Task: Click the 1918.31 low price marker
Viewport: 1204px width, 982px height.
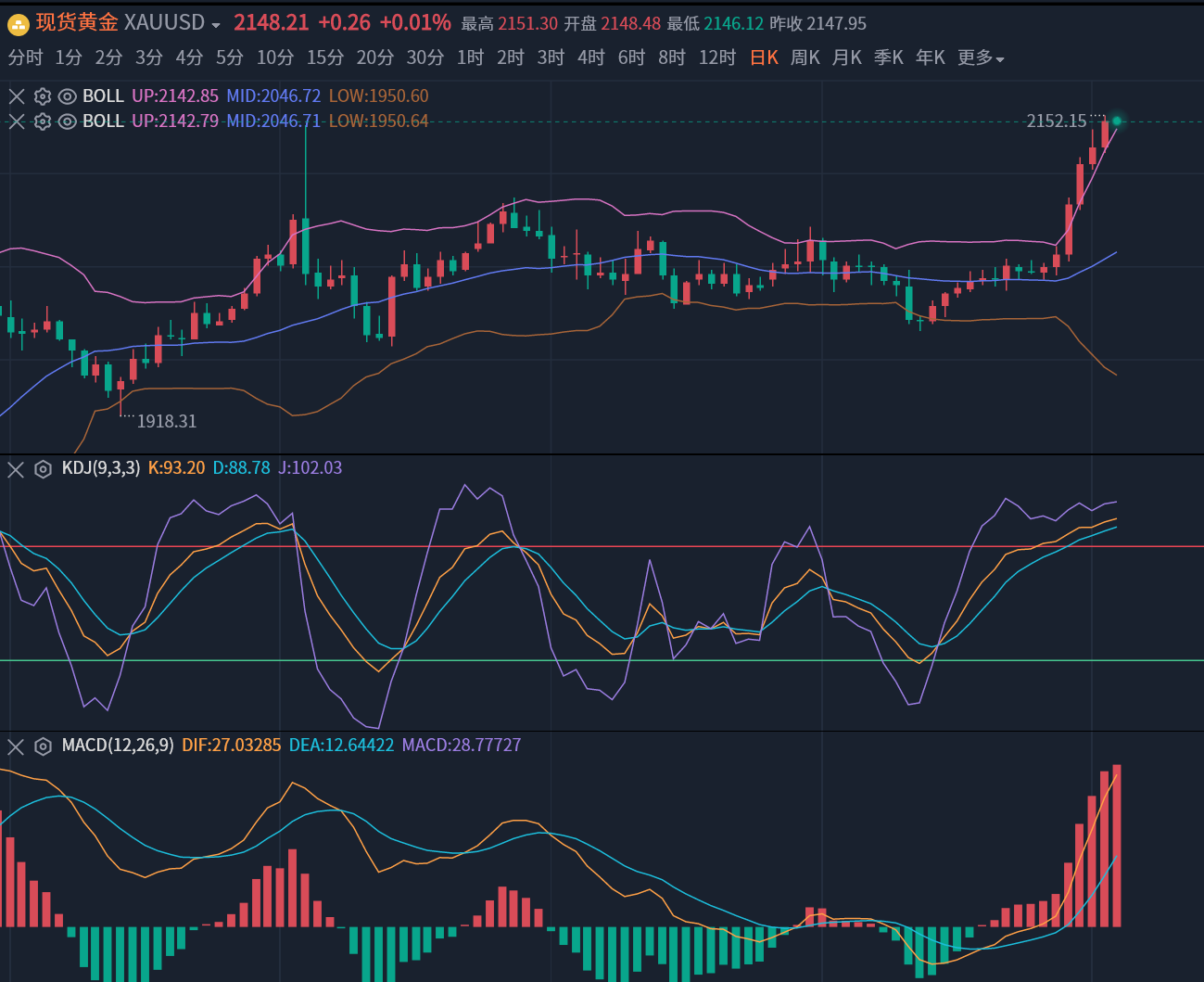Action: [x=167, y=422]
